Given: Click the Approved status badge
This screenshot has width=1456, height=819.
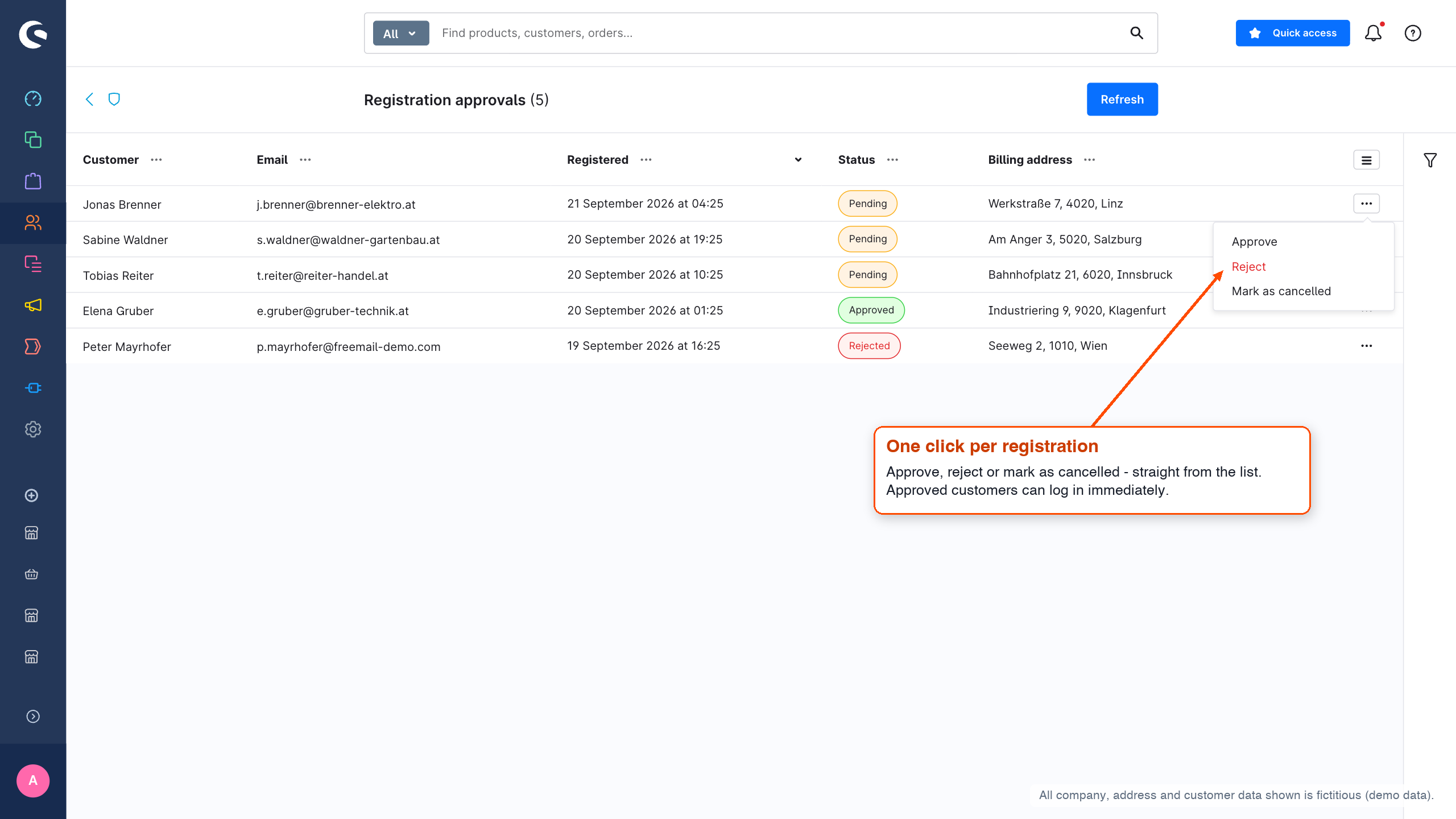Looking at the screenshot, I should pyautogui.click(x=871, y=310).
